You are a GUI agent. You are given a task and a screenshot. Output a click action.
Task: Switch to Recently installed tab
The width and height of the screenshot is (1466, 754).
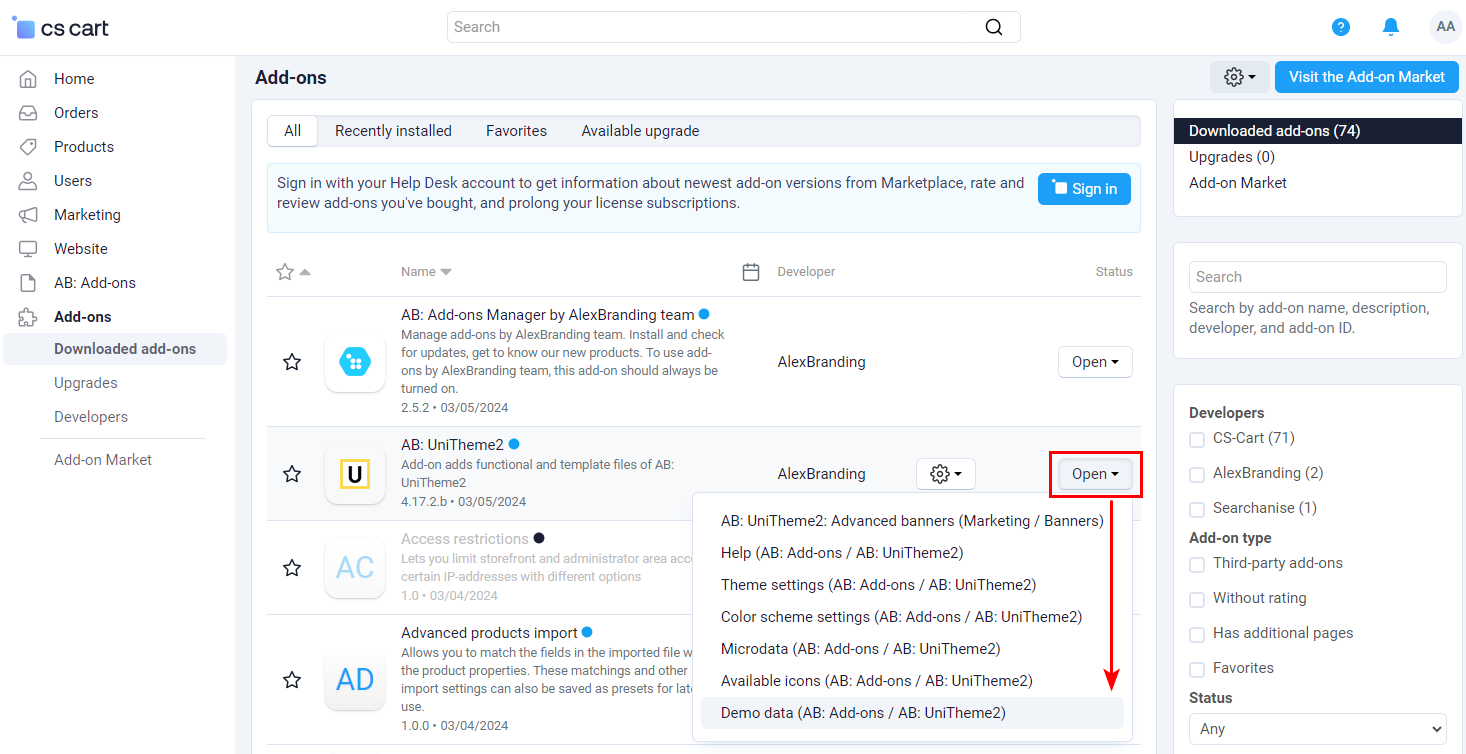pos(393,131)
